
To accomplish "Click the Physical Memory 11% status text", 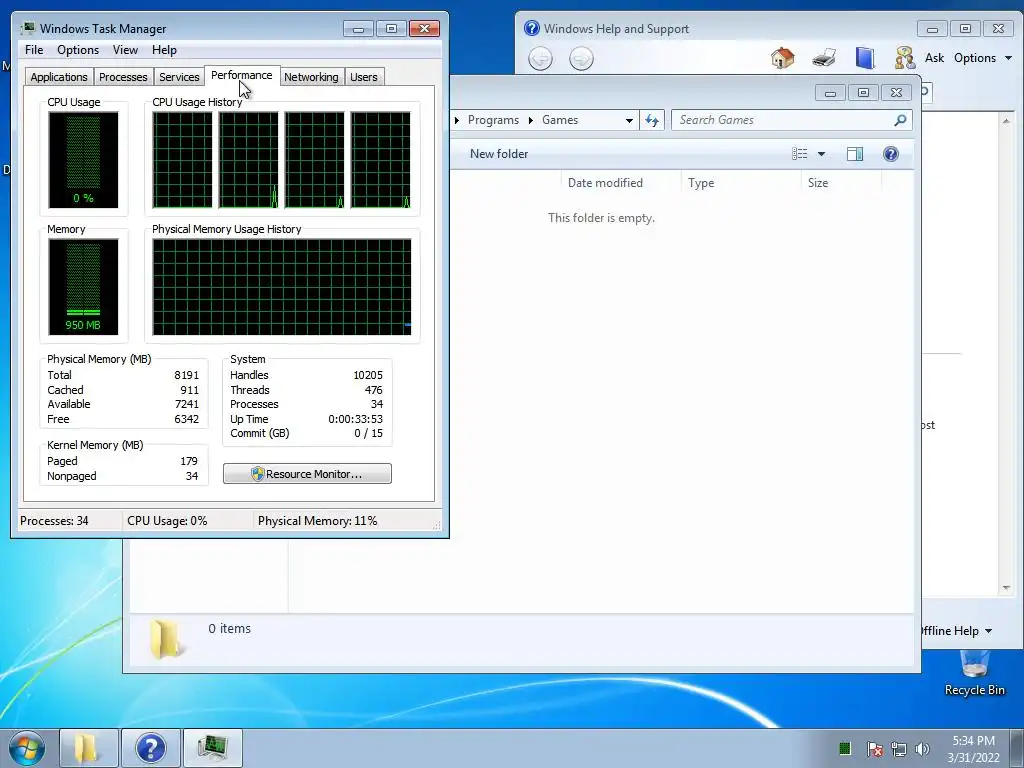I will 317,520.
